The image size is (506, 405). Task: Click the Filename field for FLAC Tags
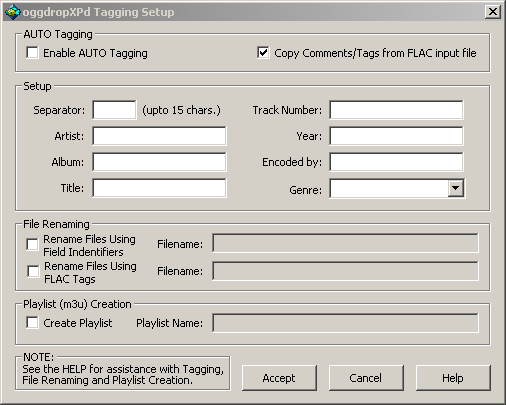tap(345, 271)
